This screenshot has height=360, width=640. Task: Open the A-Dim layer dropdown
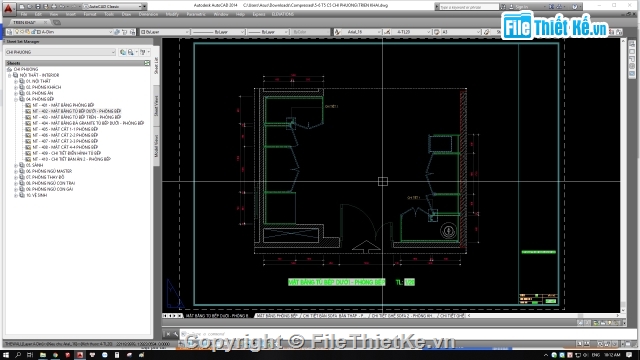tap(111, 32)
